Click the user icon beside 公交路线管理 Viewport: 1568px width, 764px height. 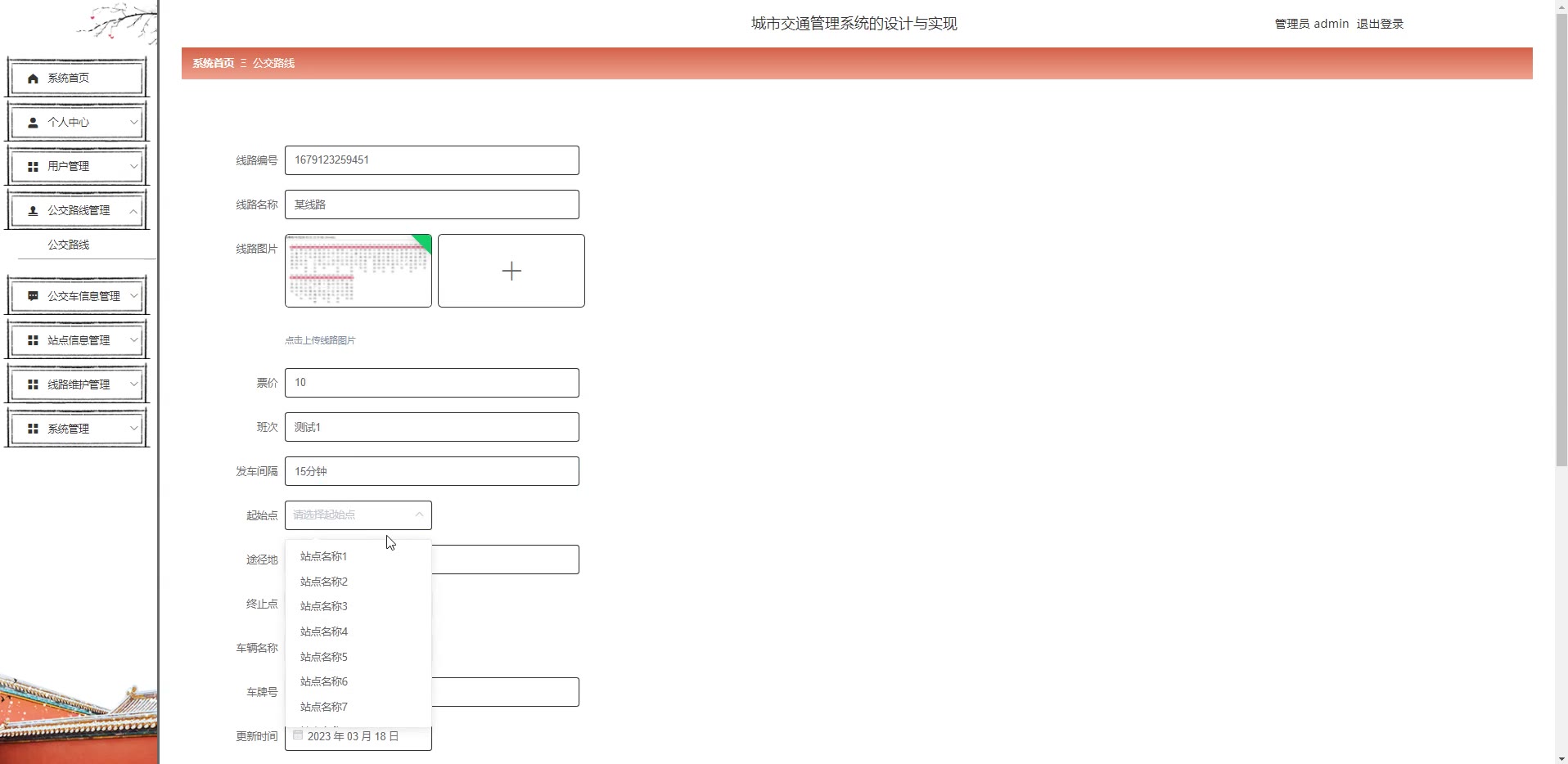(33, 211)
